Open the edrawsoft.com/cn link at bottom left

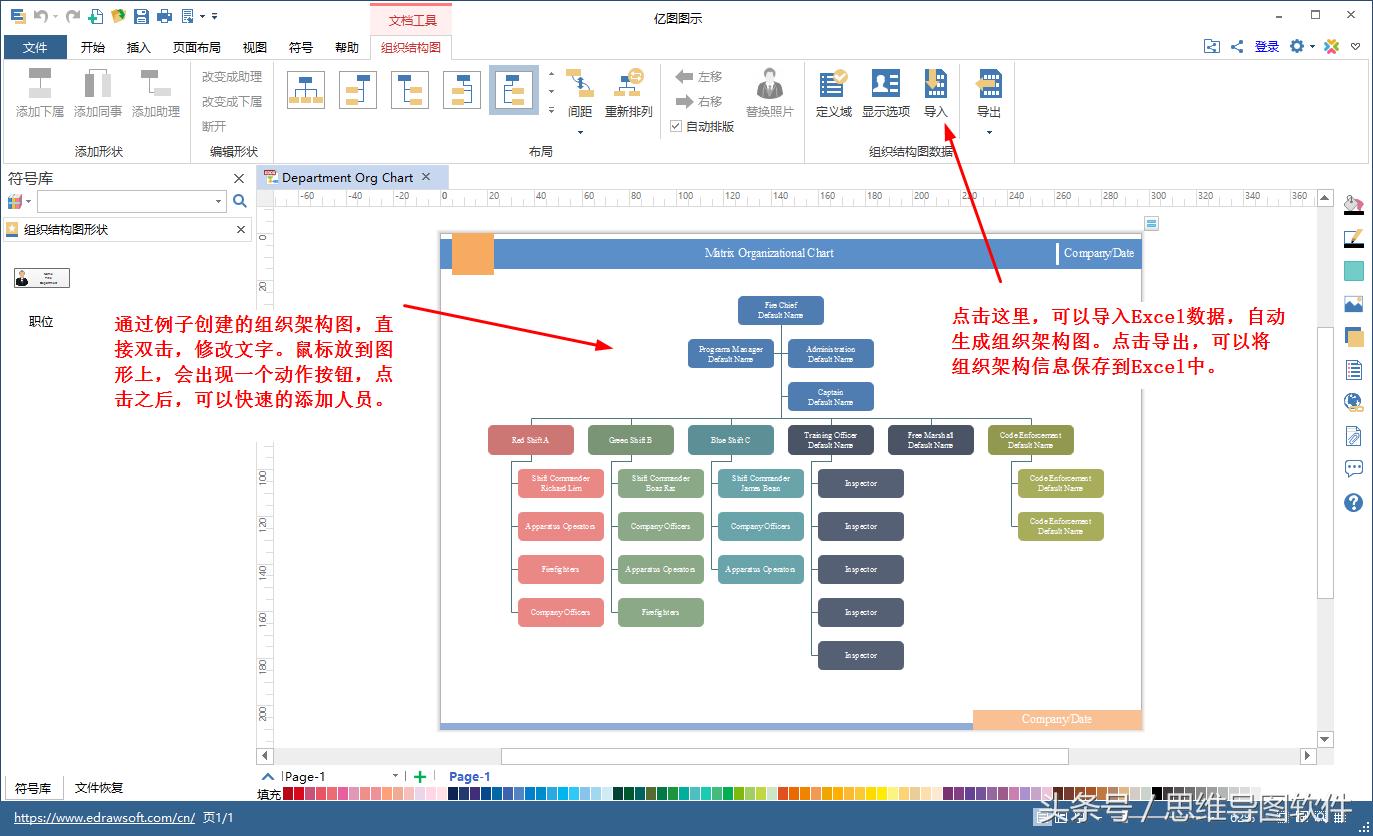coord(104,817)
